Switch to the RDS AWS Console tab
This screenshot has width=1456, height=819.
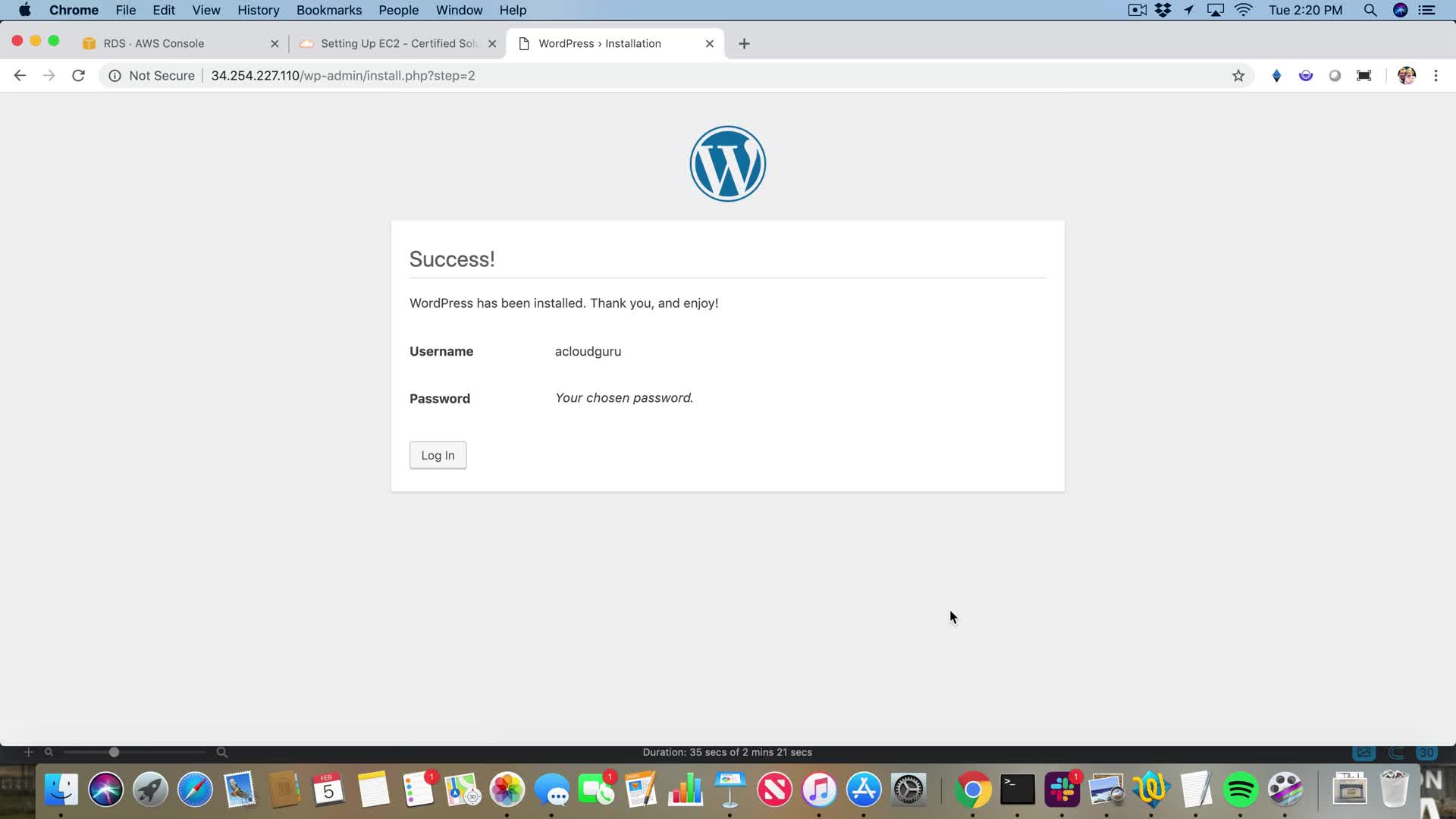click(154, 44)
